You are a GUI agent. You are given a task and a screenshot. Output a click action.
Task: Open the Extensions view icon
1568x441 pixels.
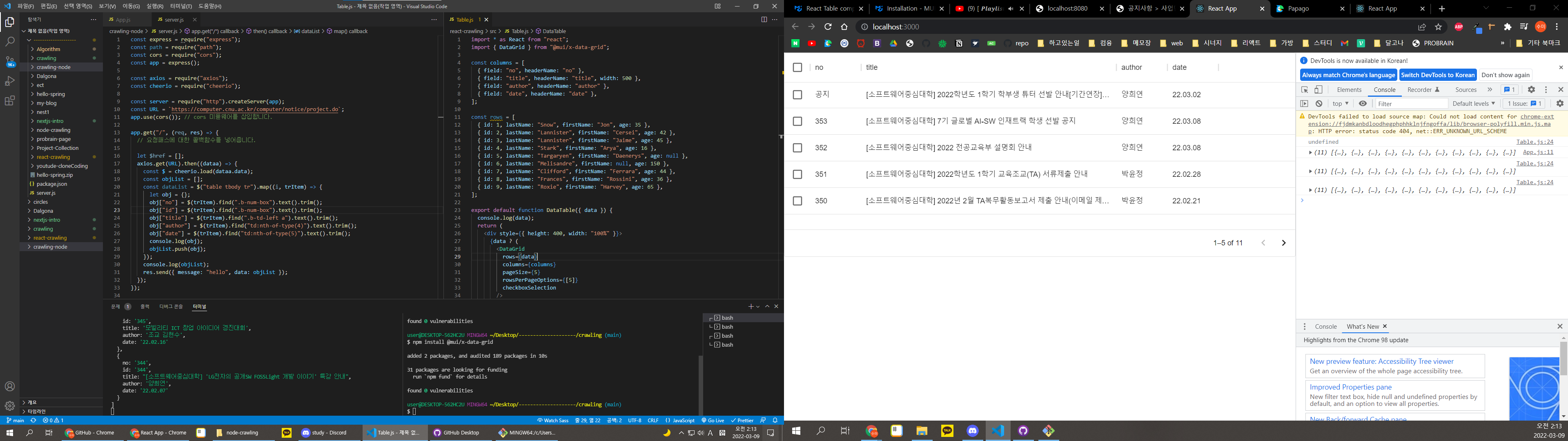(10, 101)
